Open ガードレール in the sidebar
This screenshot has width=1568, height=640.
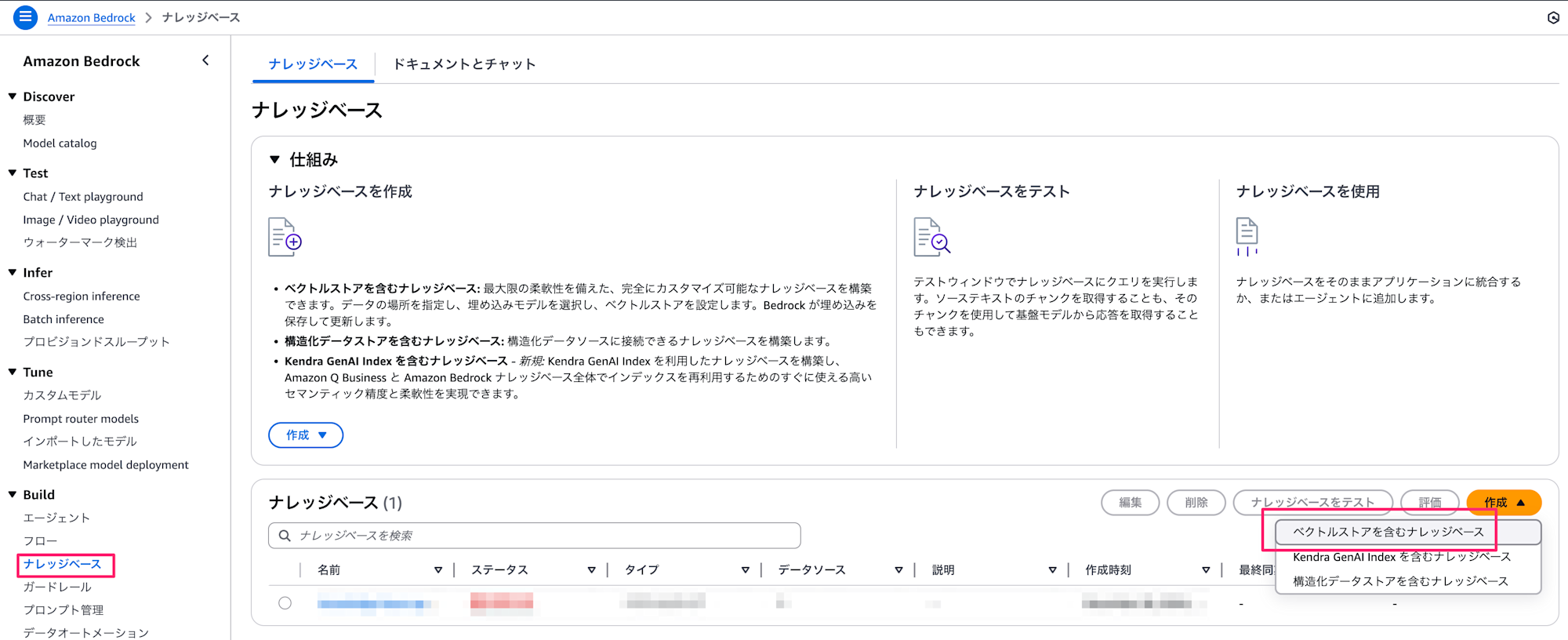tap(57, 587)
